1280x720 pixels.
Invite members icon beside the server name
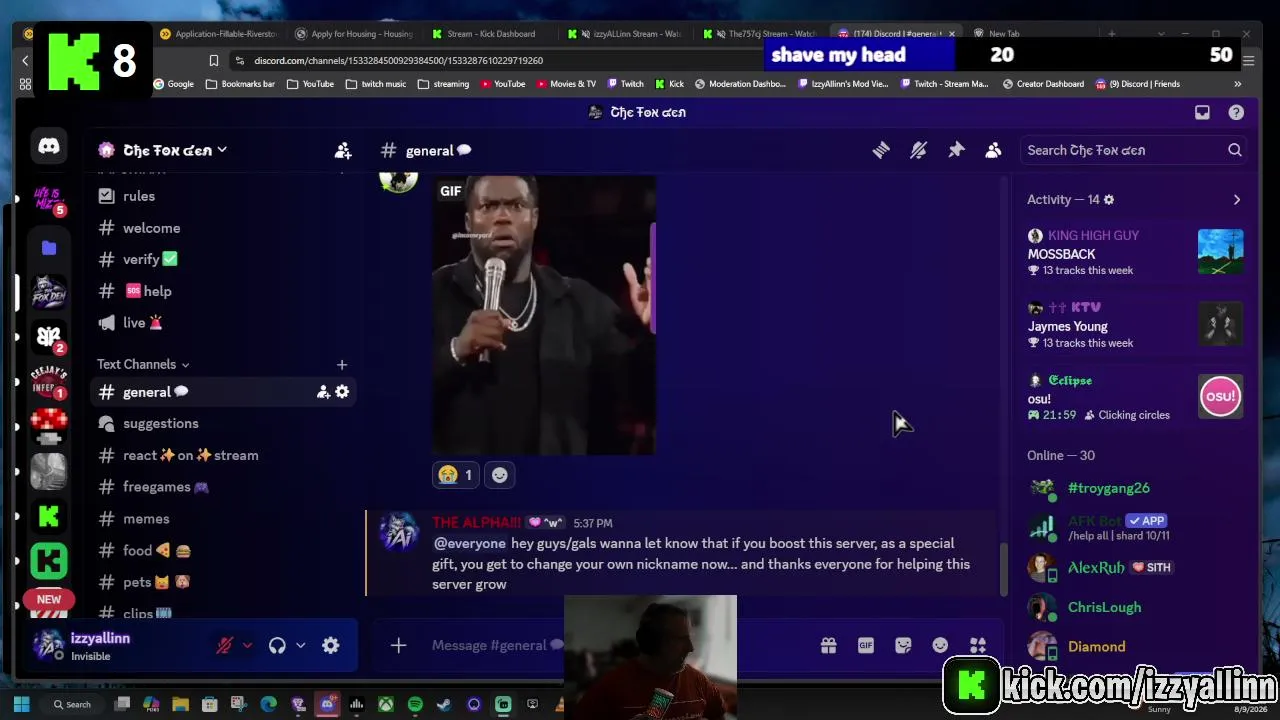[x=343, y=150]
